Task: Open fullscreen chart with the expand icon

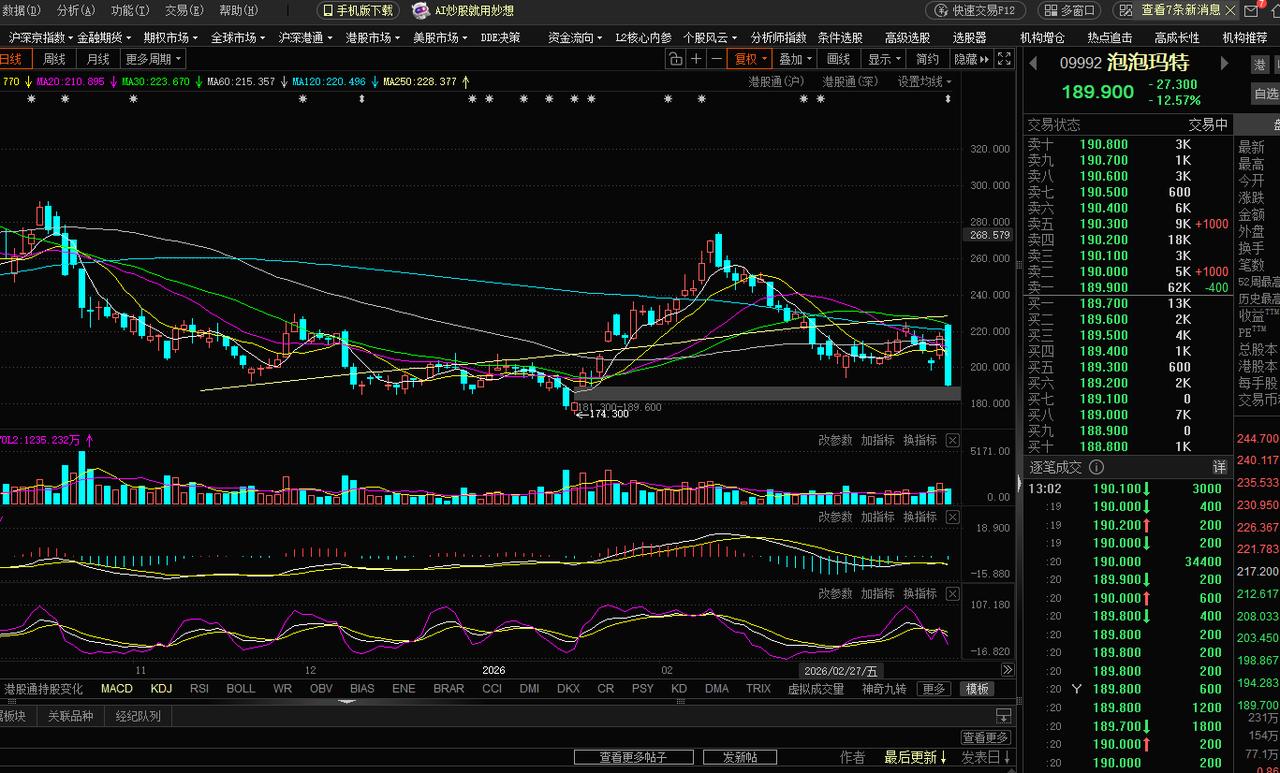Action: tap(1002, 59)
